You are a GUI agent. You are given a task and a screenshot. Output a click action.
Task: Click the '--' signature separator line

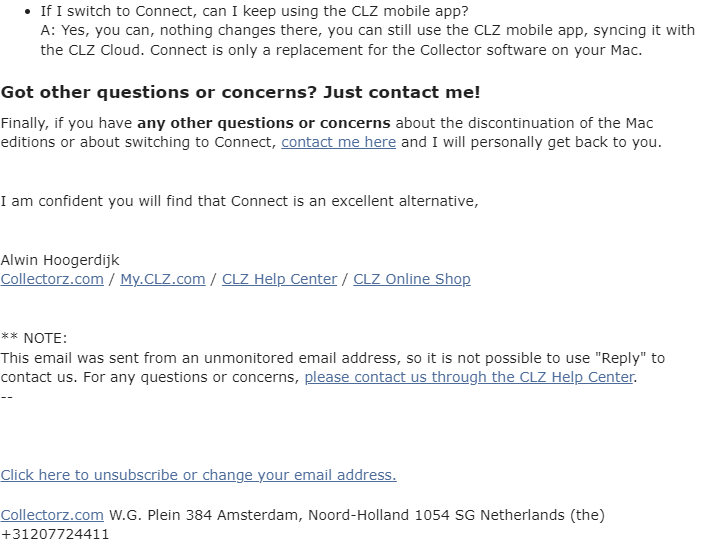click(x=6, y=397)
